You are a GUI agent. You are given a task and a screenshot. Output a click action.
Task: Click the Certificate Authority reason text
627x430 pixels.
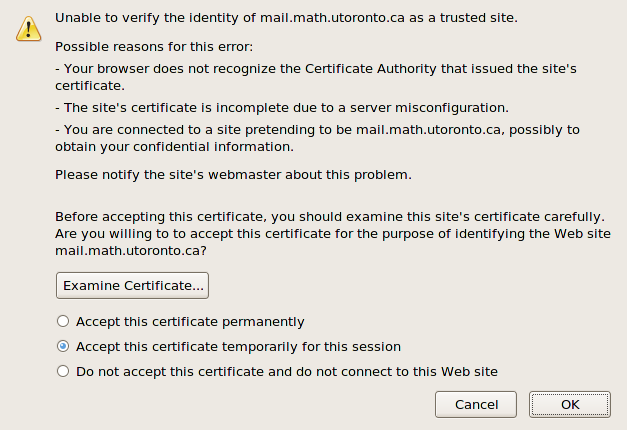(316, 77)
